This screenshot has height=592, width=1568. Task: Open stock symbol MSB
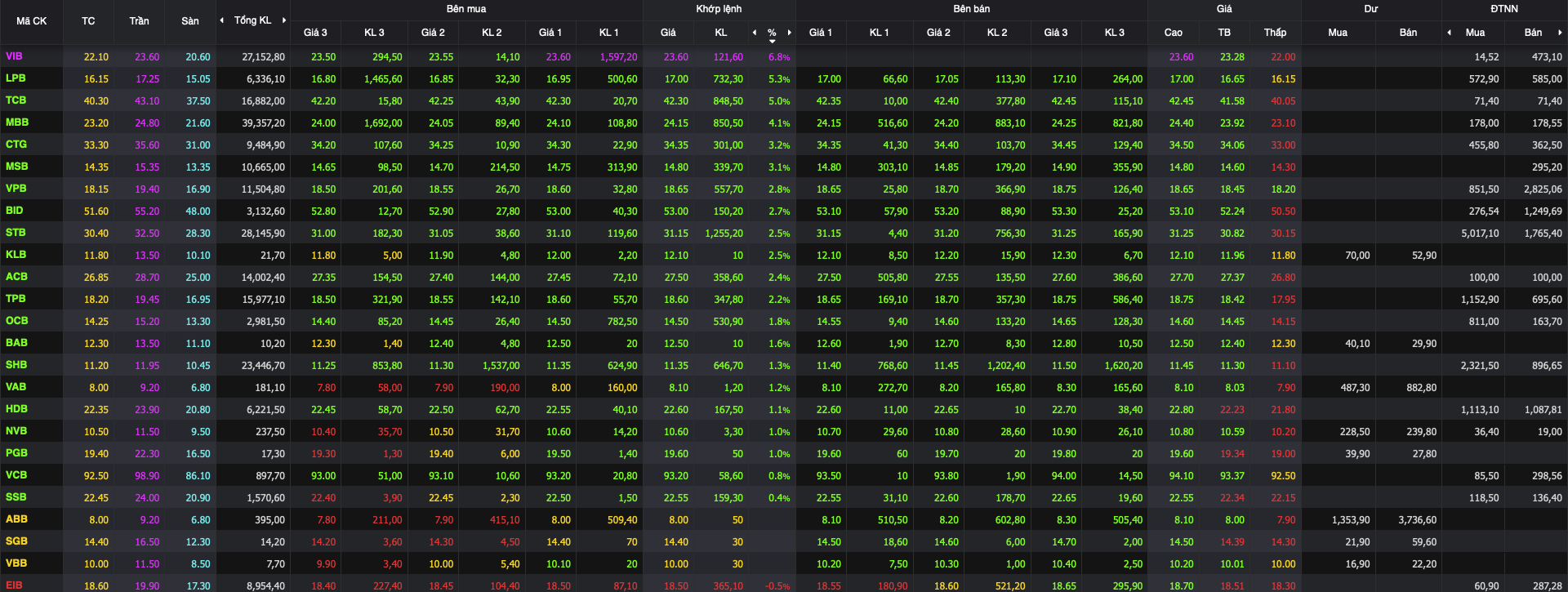click(x=17, y=167)
